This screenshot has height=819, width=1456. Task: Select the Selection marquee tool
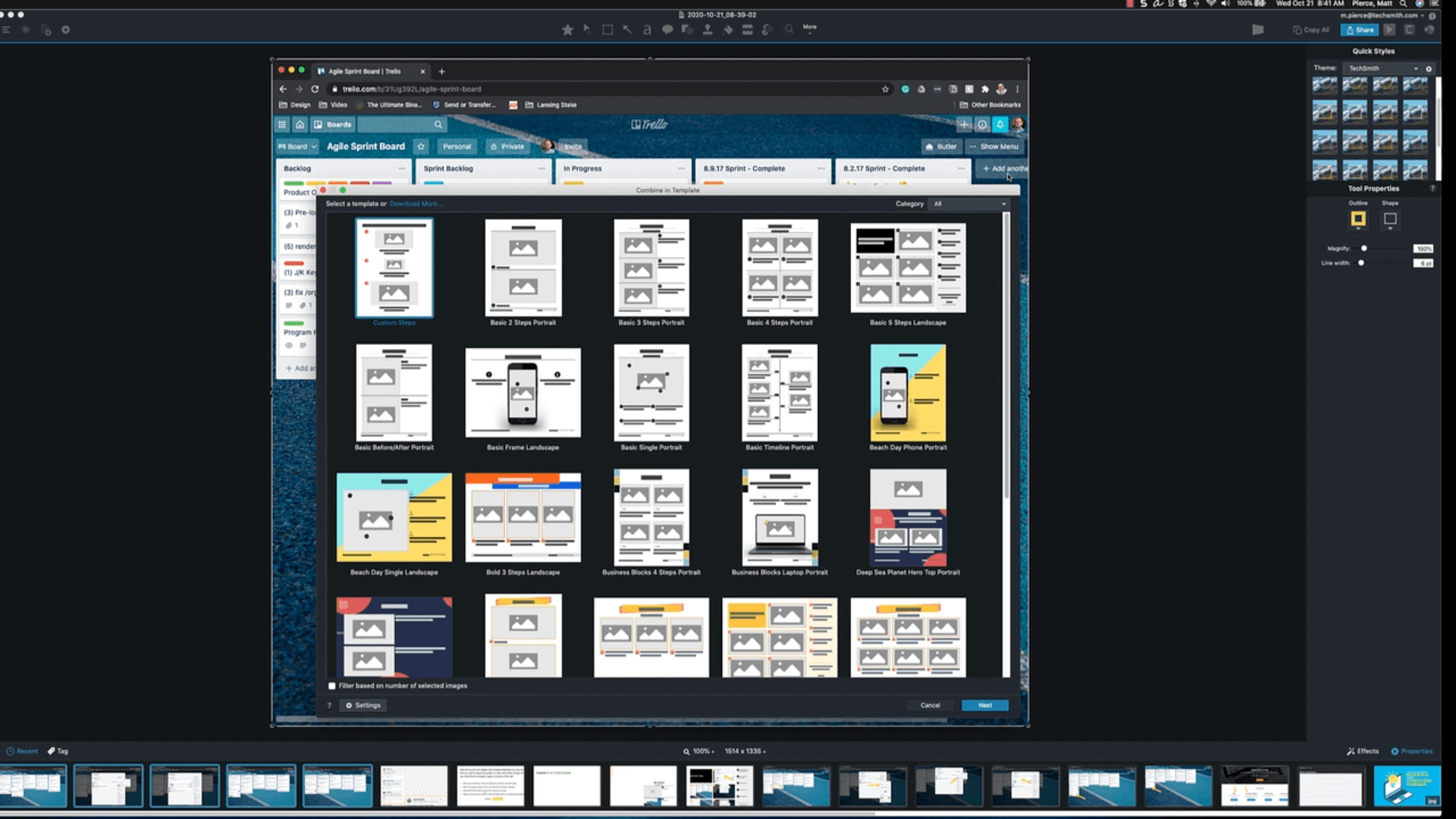click(x=607, y=30)
